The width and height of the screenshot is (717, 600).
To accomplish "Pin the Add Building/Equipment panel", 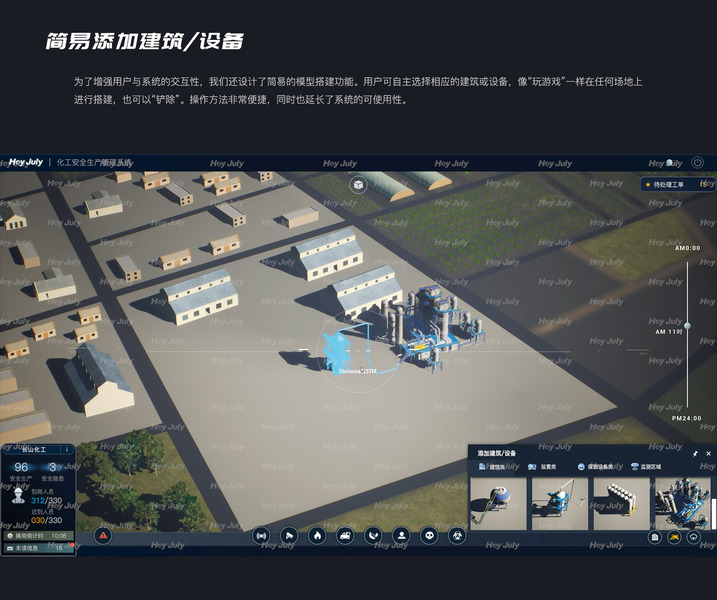I will click(696, 454).
